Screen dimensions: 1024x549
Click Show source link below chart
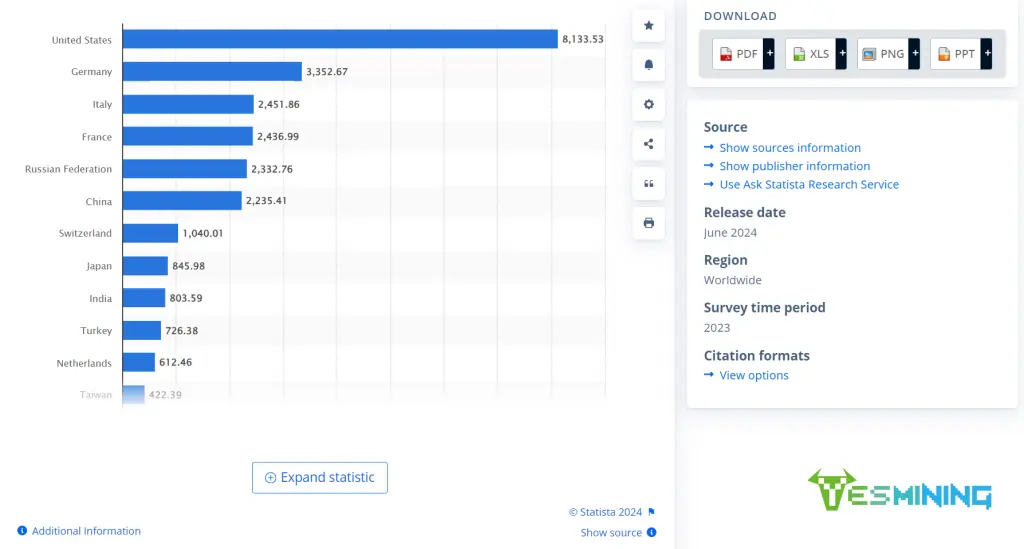point(611,533)
